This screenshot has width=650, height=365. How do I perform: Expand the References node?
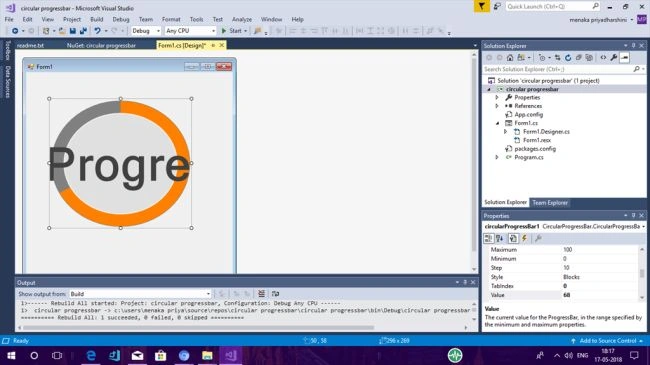(497, 106)
